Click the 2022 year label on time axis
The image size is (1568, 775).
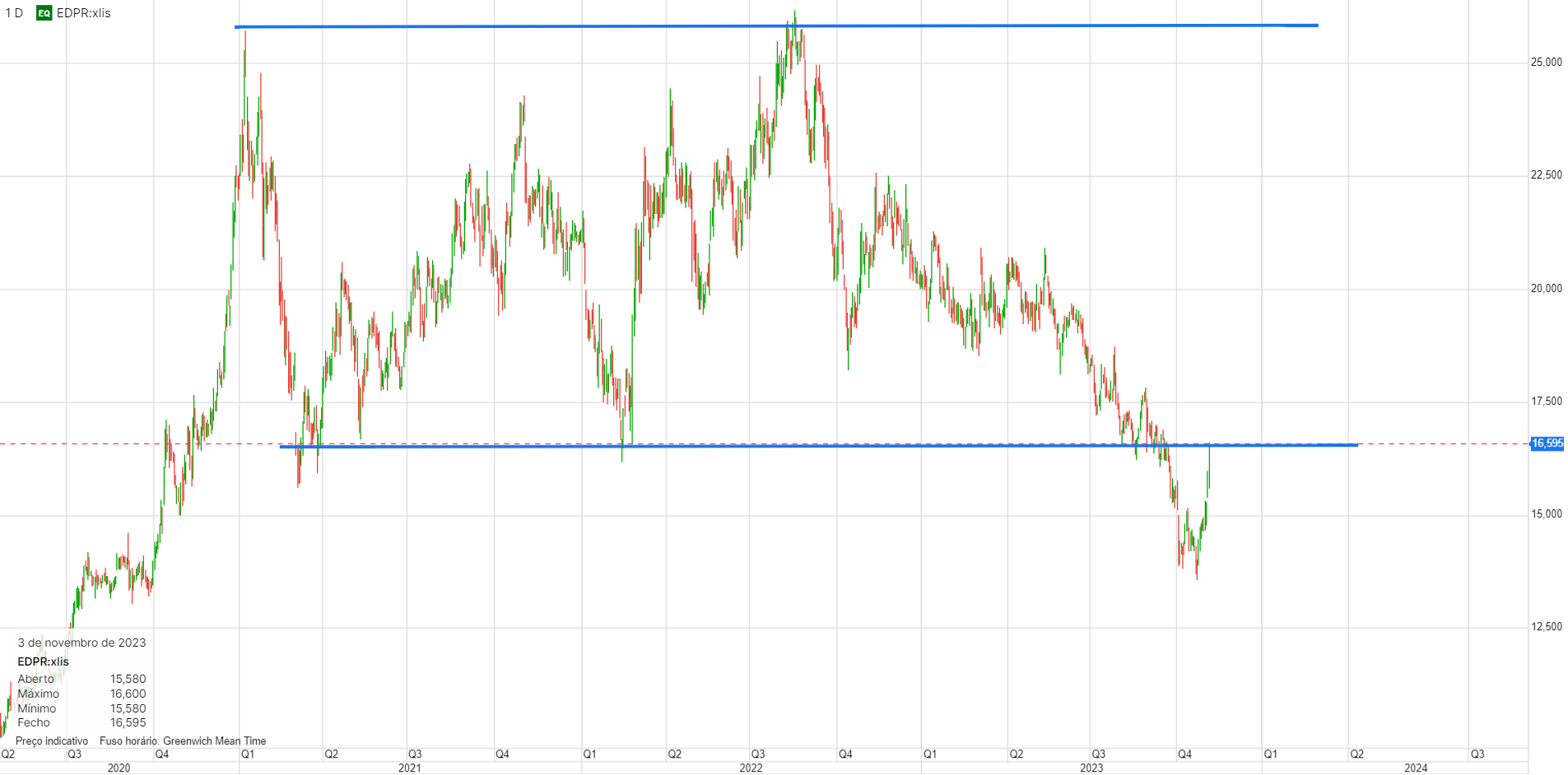(x=751, y=768)
